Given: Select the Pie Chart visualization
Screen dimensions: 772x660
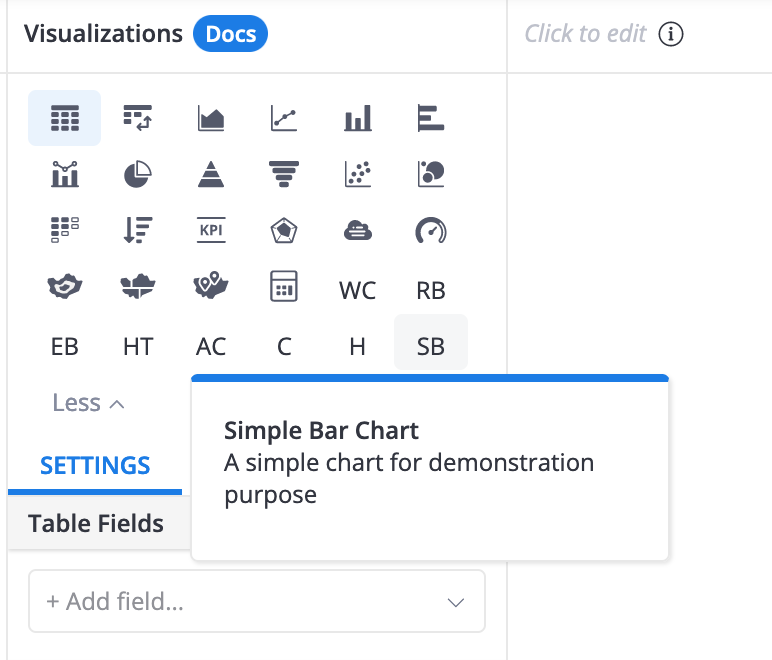Looking at the screenshot, I should [x=138, y=174].
